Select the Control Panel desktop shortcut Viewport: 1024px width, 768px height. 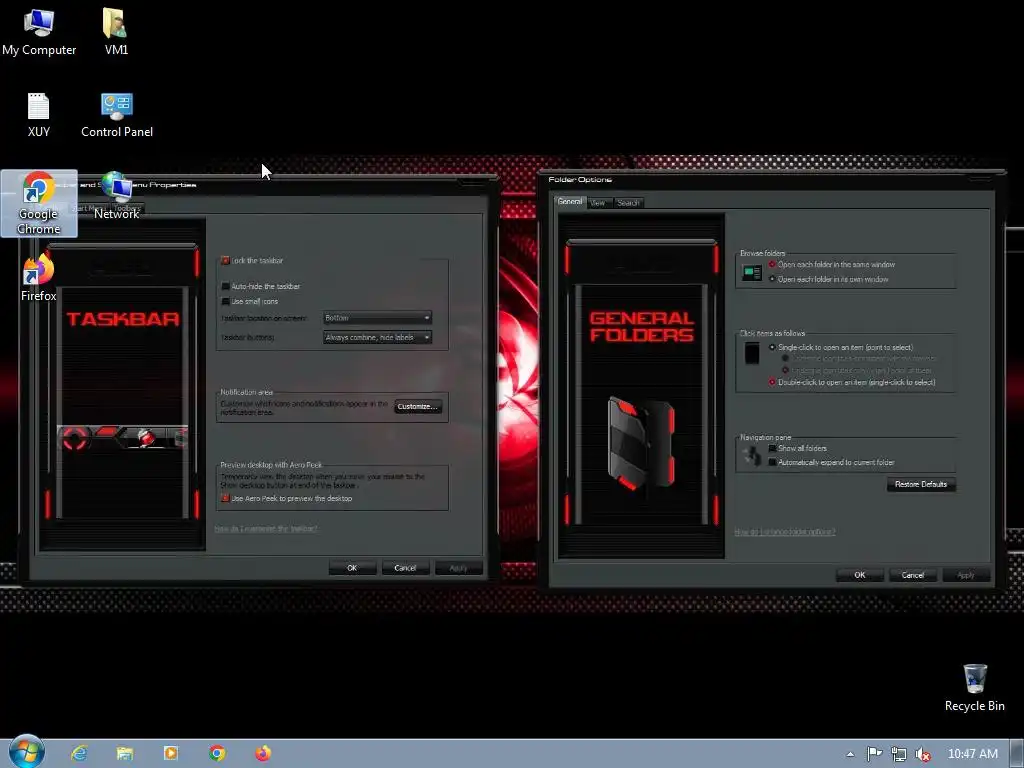[x=117, y=114]
